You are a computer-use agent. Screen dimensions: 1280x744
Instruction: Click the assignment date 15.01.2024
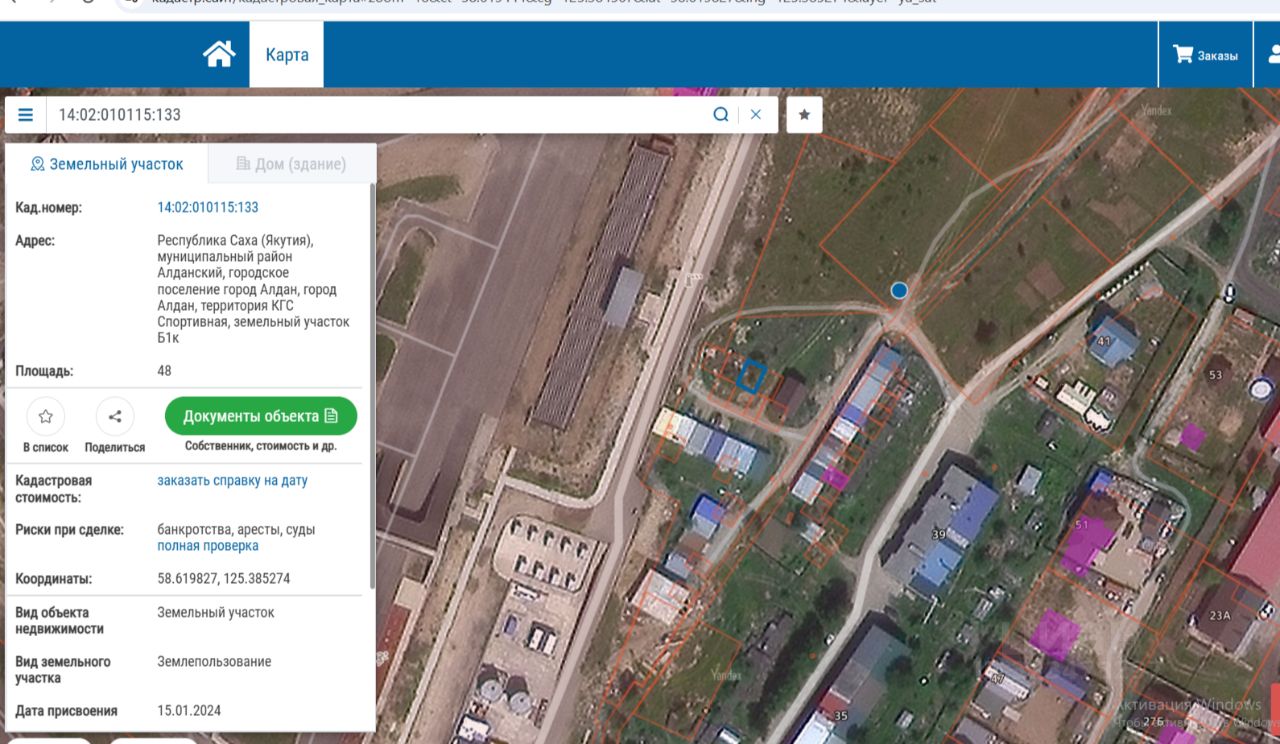189,711
